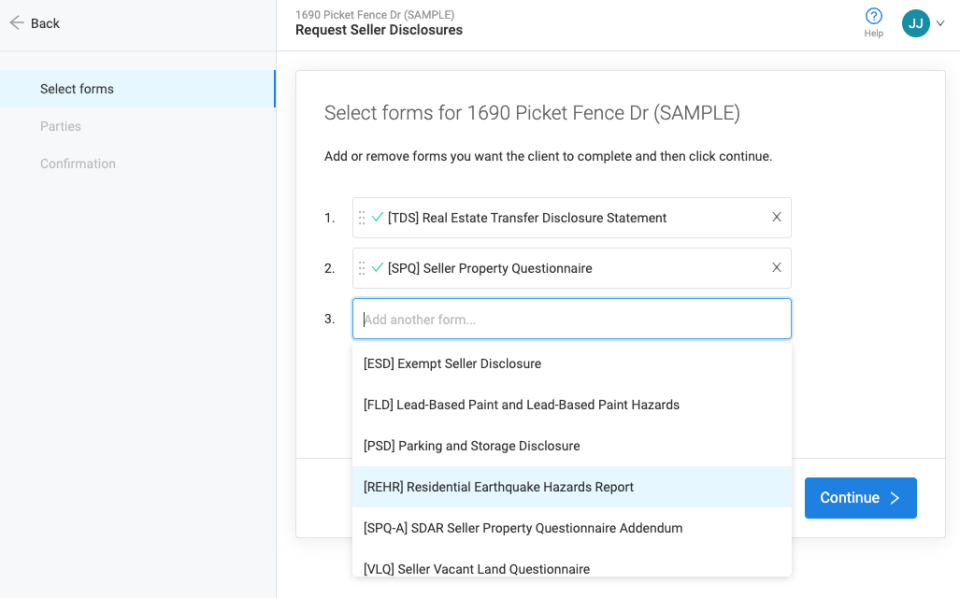Open the Select forms step
Viewport: 960px width, 598px height.
point(77,89)
